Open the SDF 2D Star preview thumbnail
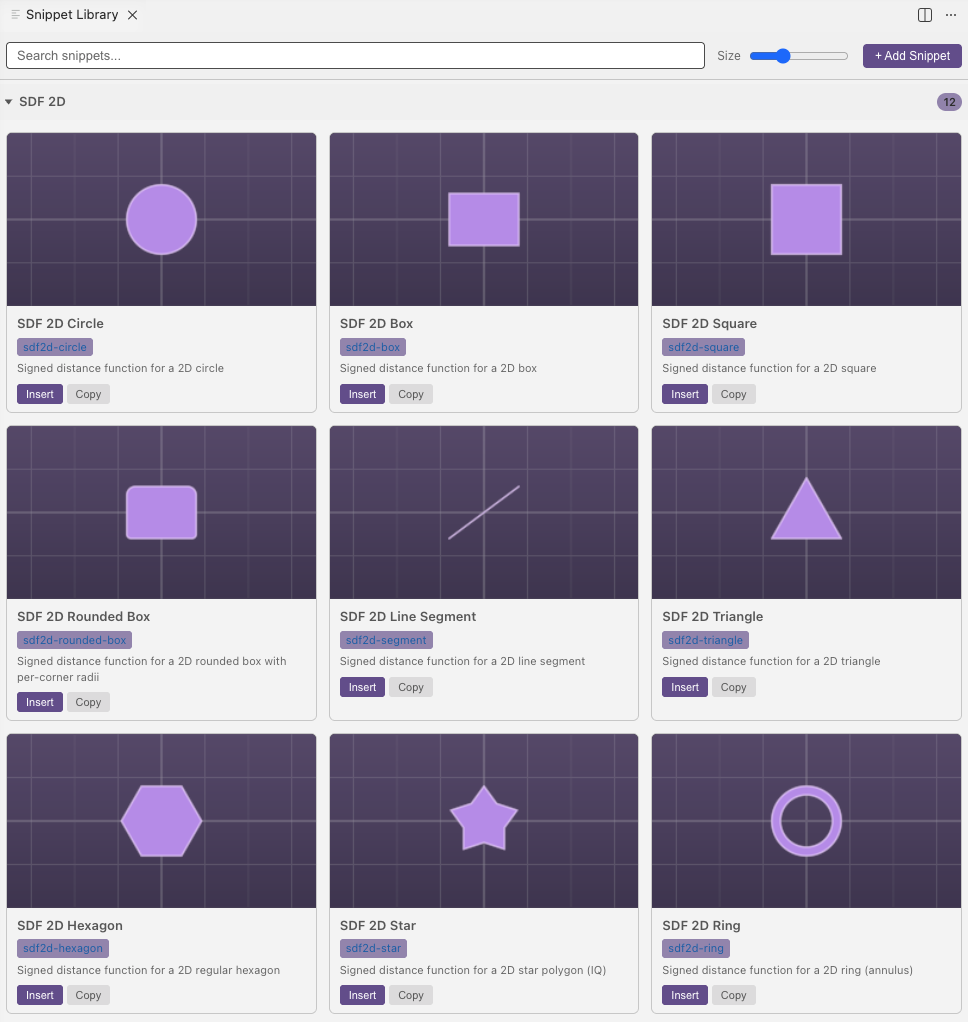This screenshot has height=1022, width=968. pyautogui.click(x=484, y=821)
